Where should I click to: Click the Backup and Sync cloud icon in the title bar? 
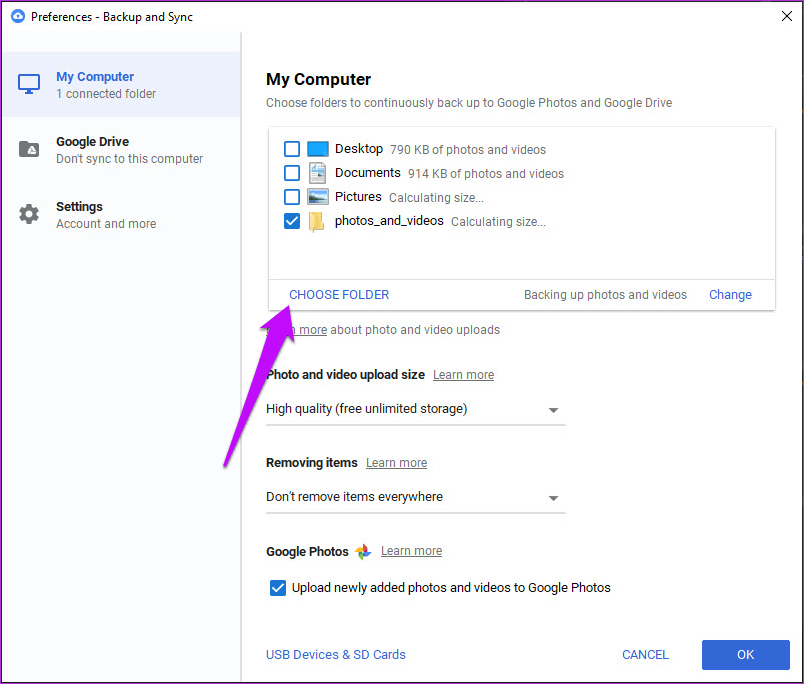coord(17,16)
